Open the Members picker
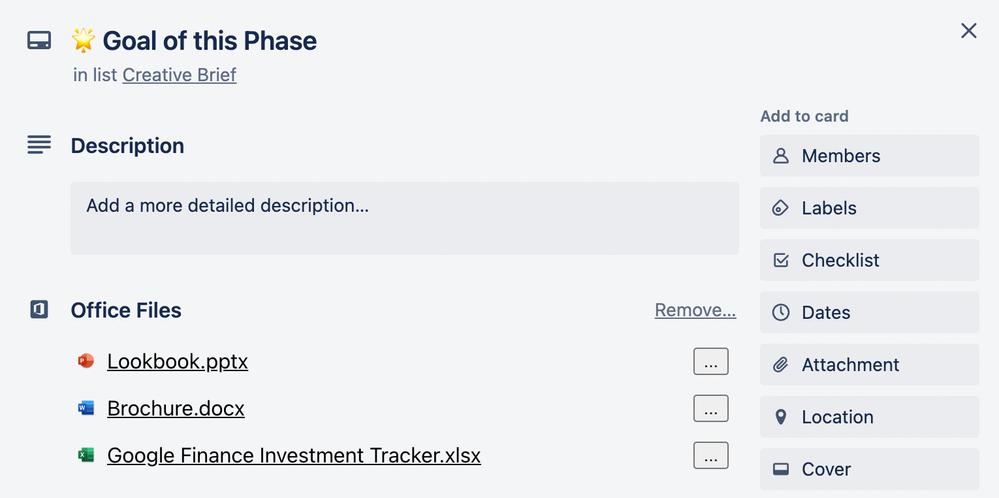The height and width of the screenshot is (498, 999). point(869,156)
